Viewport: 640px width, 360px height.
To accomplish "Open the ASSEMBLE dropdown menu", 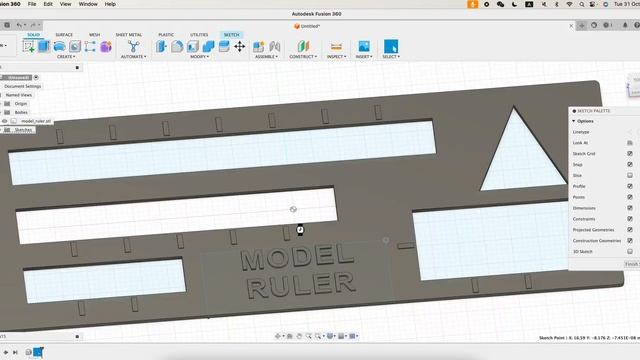I will 266,57.
